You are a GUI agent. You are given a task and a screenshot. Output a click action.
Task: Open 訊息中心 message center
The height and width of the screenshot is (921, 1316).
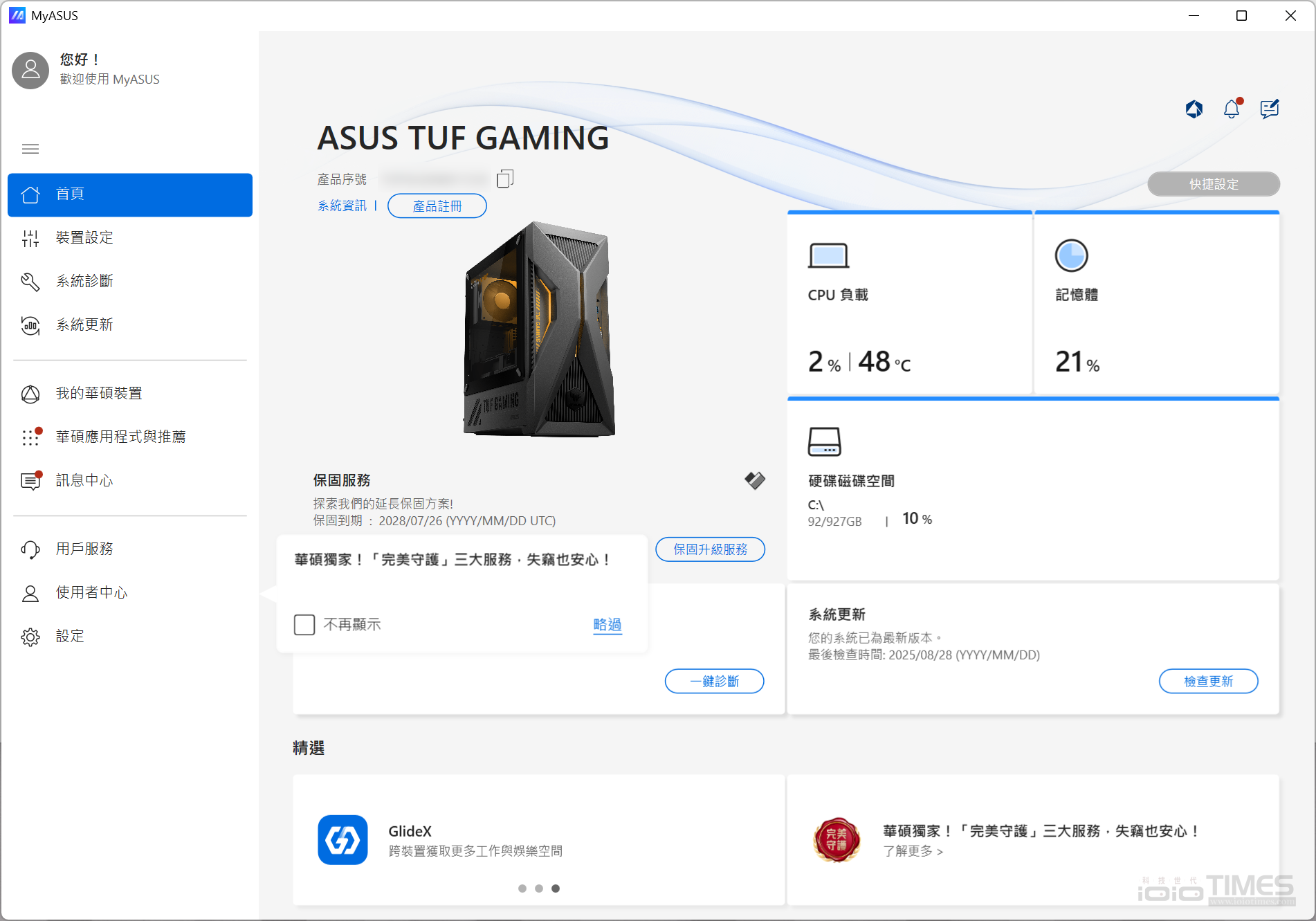point(130,481)
